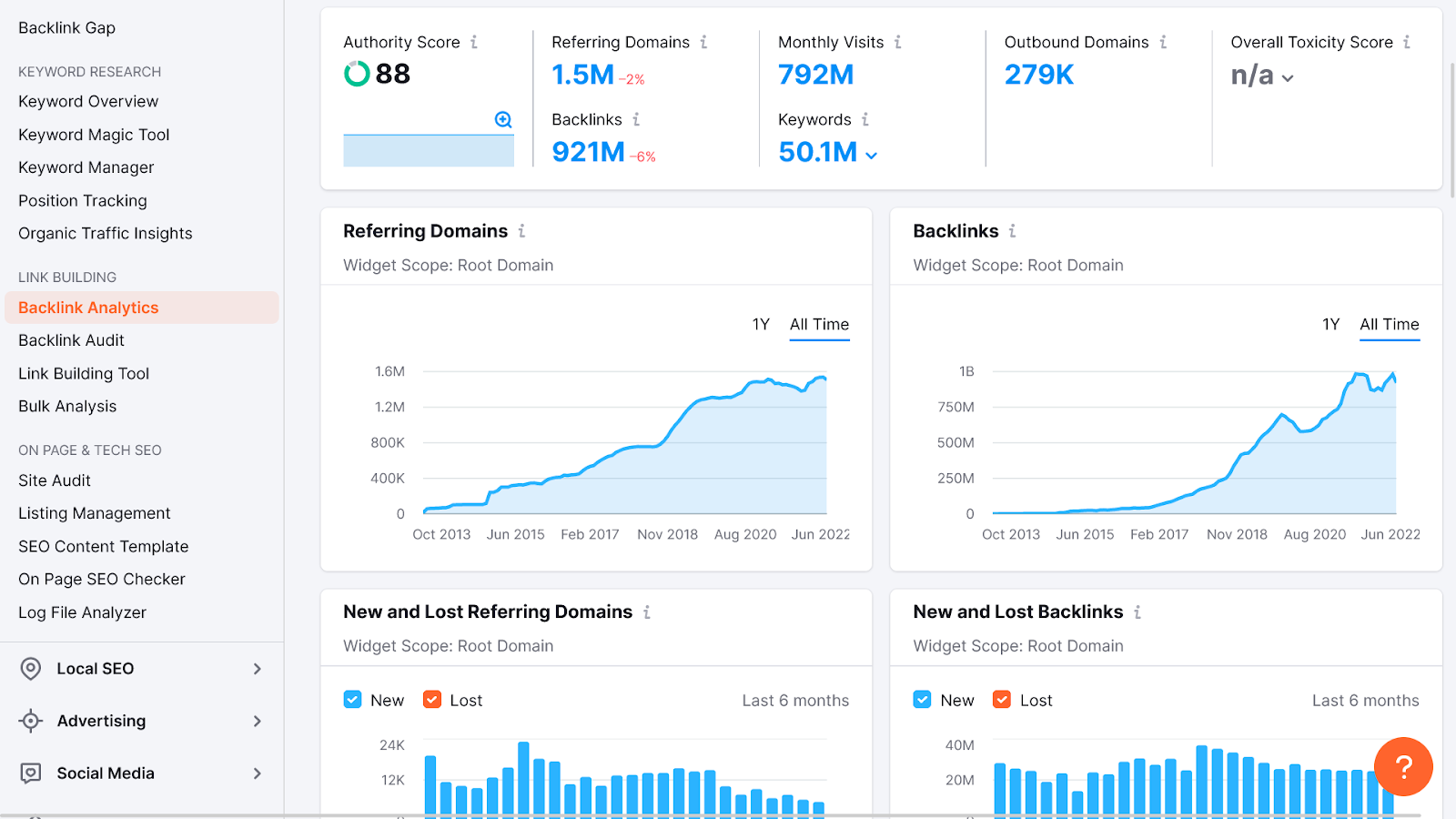Click Last 6 months in Referring Domains widget
Image resolution: width=1456 pixels, height=819 pixels.
point(795,701)
